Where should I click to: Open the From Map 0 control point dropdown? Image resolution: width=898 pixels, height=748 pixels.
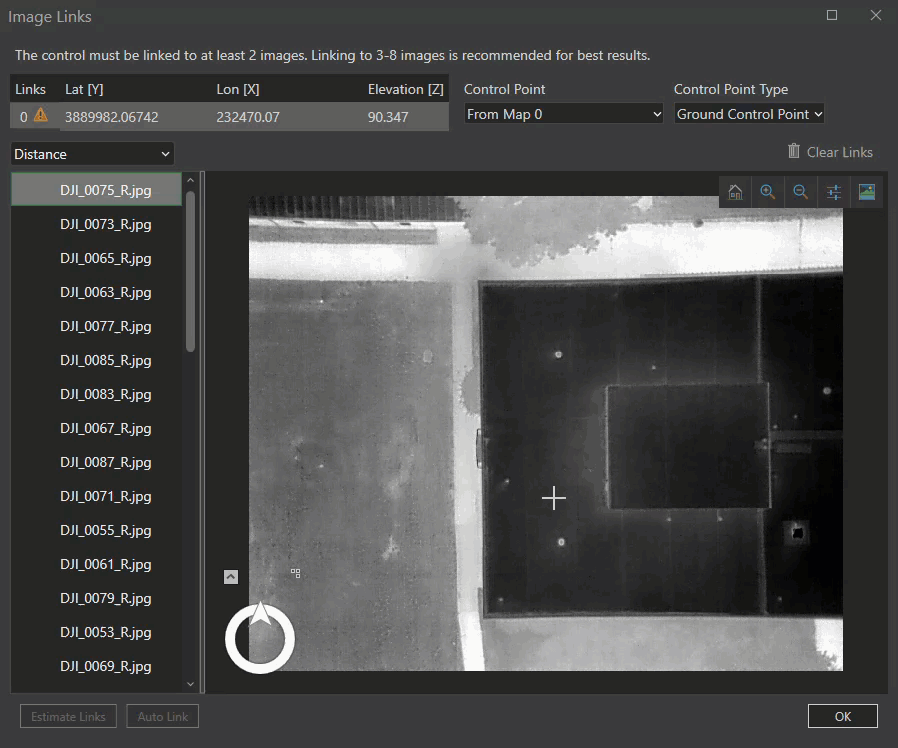(562, 113)
